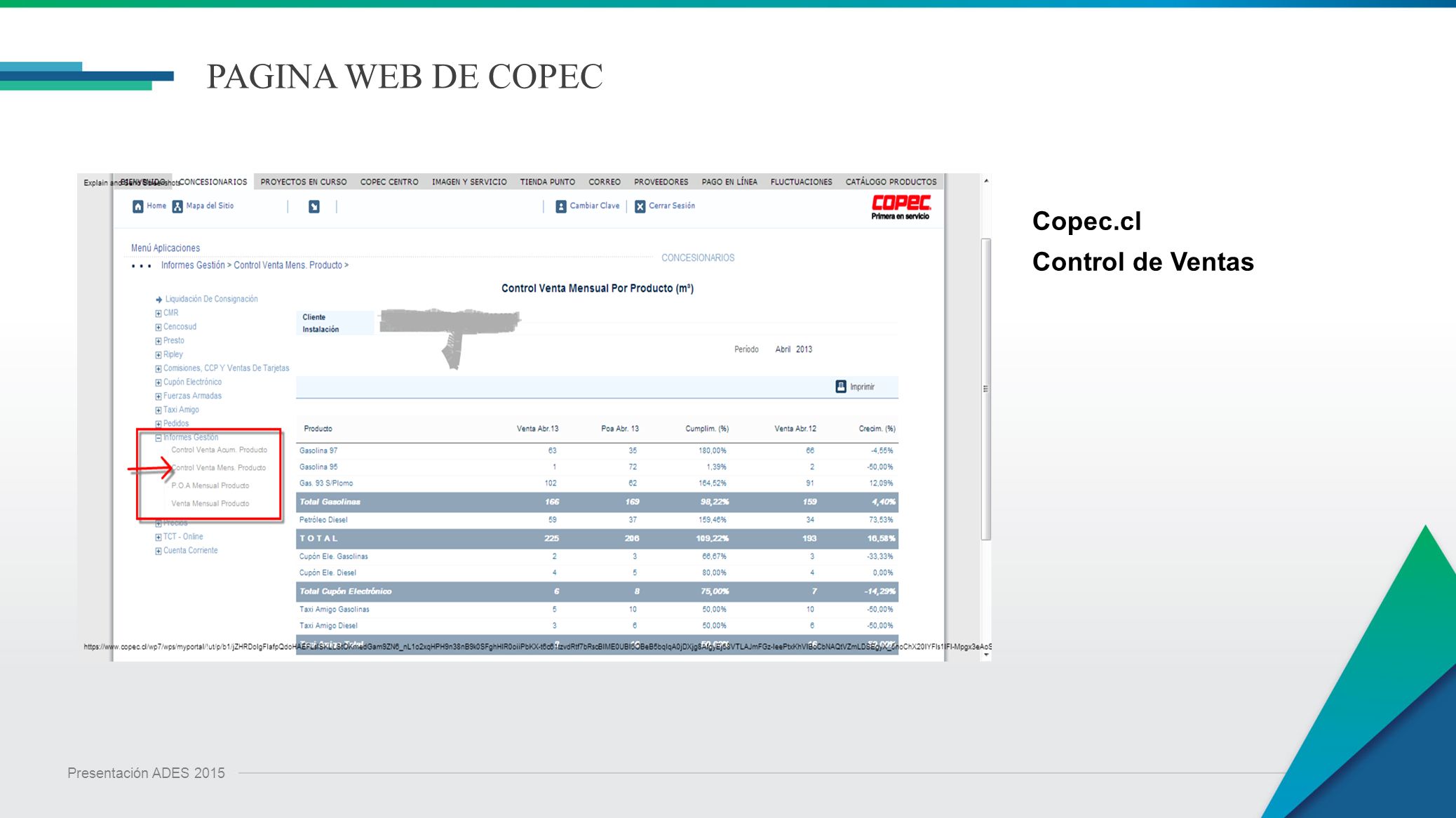This screenshot has height=818, width=1456.
Task: Click the Cambiar Clave user icon
Action: pyautogui.click(x=561, y=206)
